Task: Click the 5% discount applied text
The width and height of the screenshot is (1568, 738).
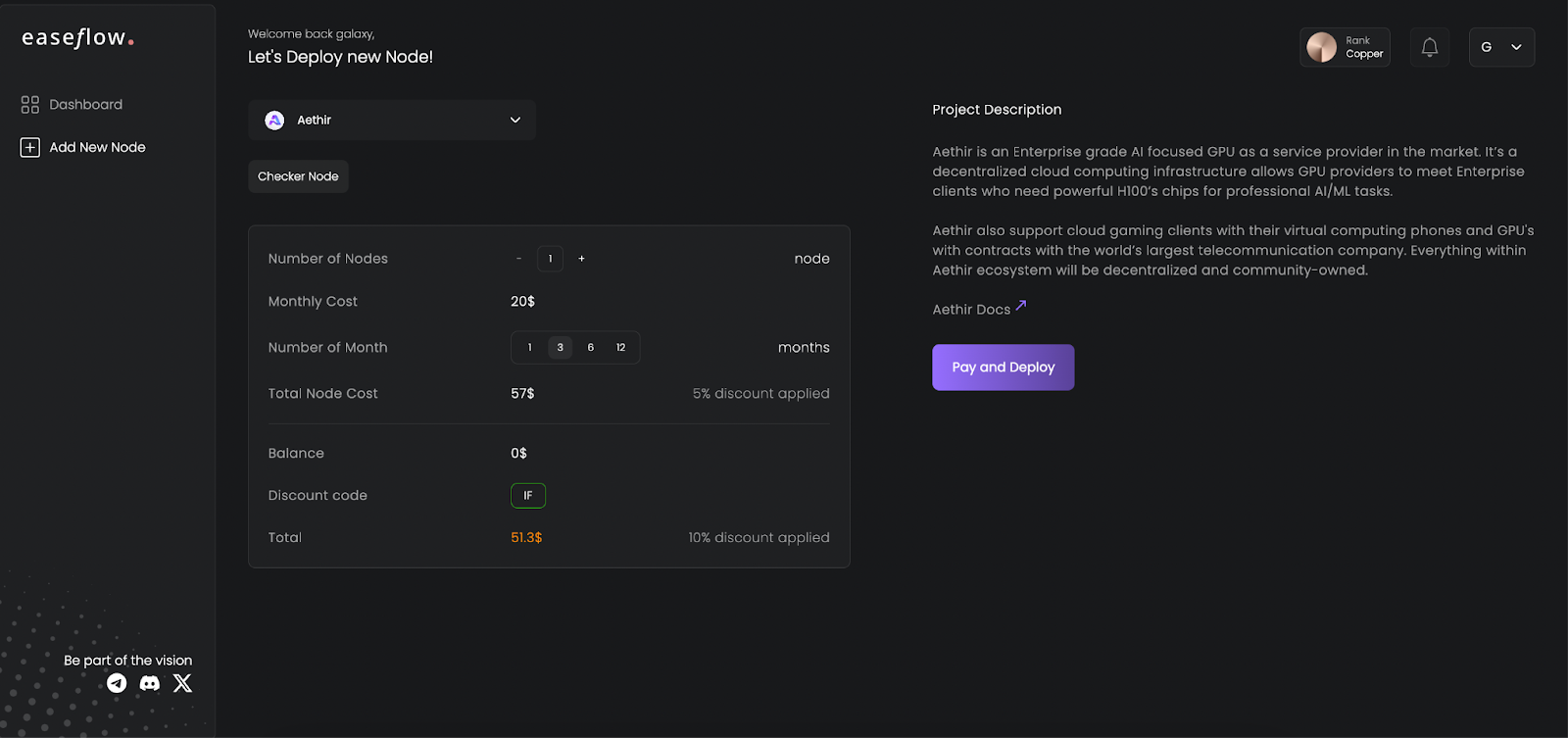Action: point(761,394)
